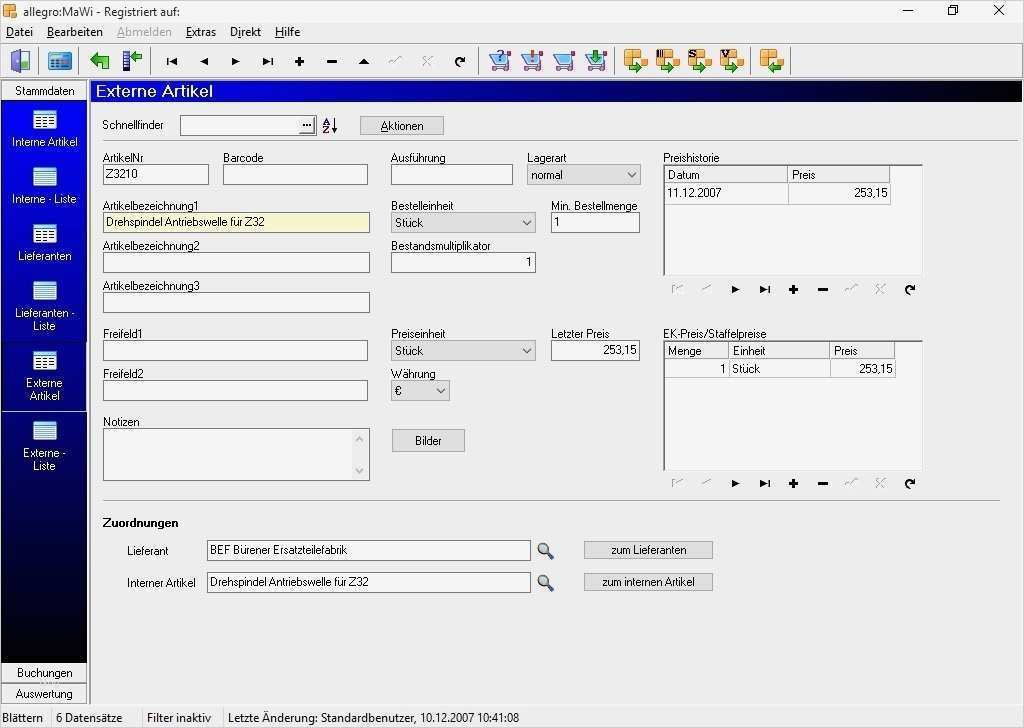Click the alphabetical sort icon beside Schnellfinder

[329, 125]
